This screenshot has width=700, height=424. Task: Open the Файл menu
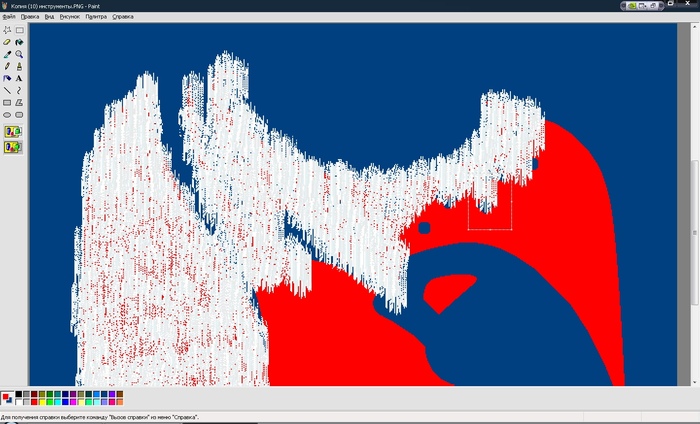9,17
